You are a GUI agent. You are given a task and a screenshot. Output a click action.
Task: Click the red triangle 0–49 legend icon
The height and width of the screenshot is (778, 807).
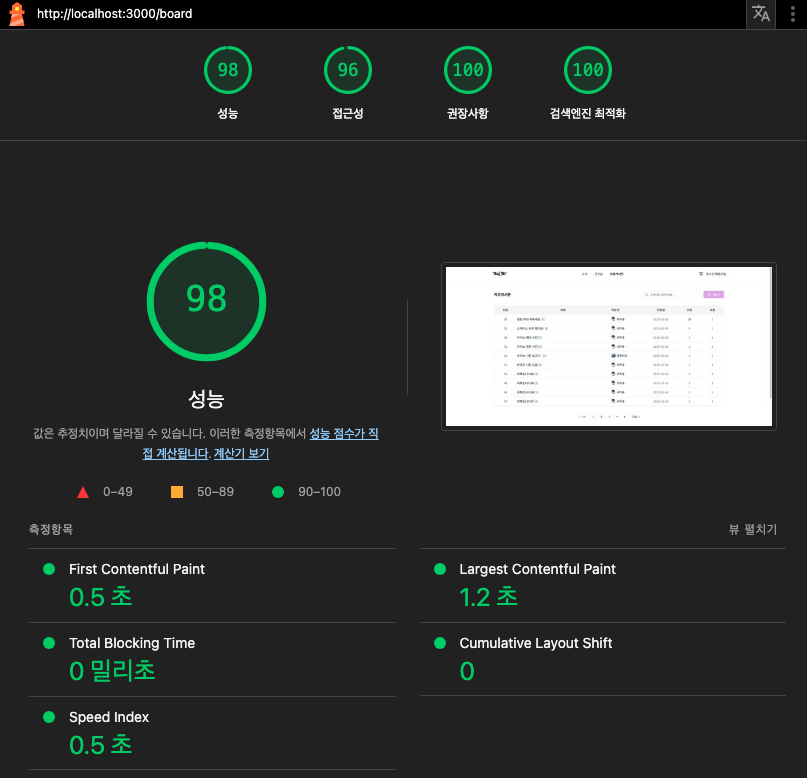(x=83, y=492)
